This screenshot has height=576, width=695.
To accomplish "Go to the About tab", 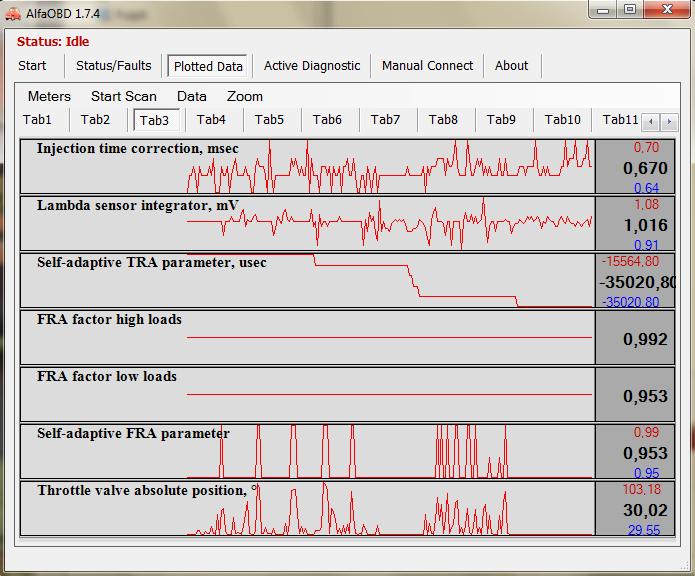I will click(511, 66).
